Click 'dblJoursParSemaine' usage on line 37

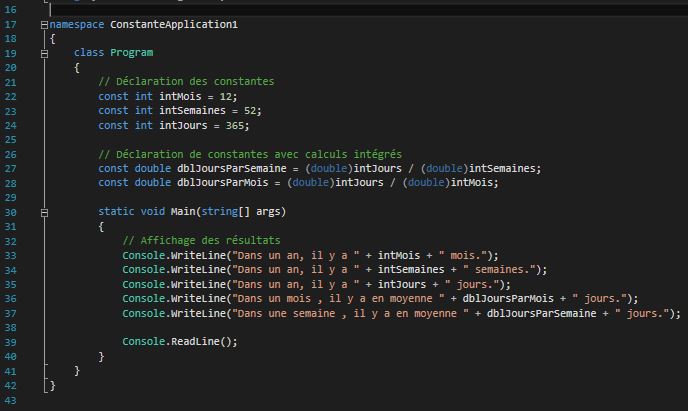point(541,313)
